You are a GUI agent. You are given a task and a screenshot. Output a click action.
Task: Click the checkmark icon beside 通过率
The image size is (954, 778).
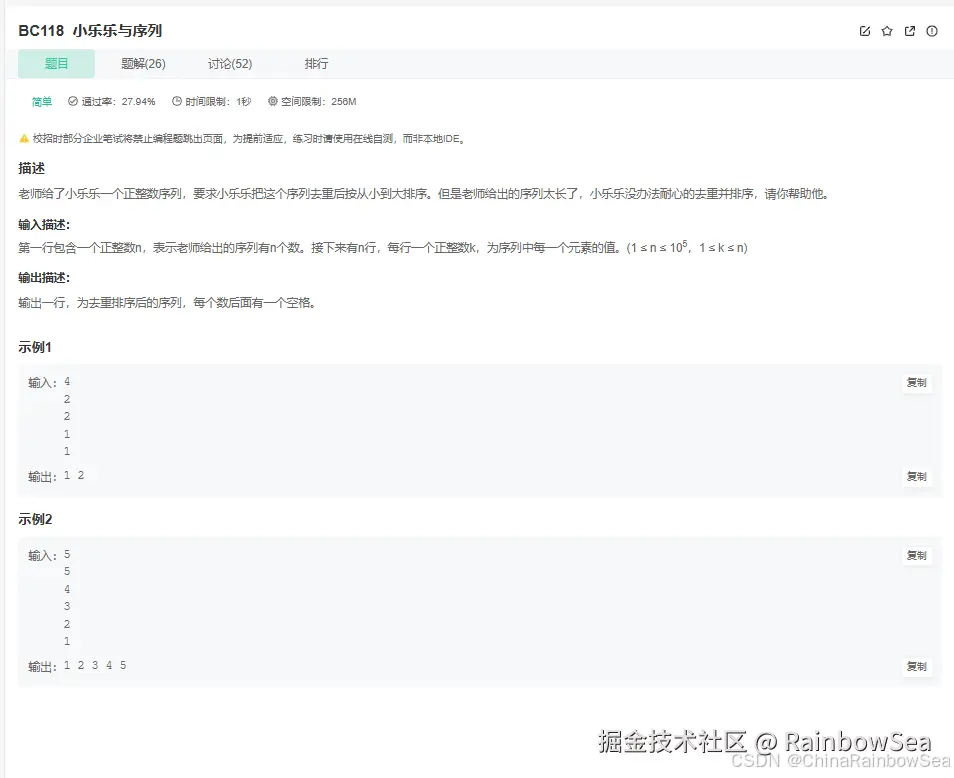click(x=72, y=101)
